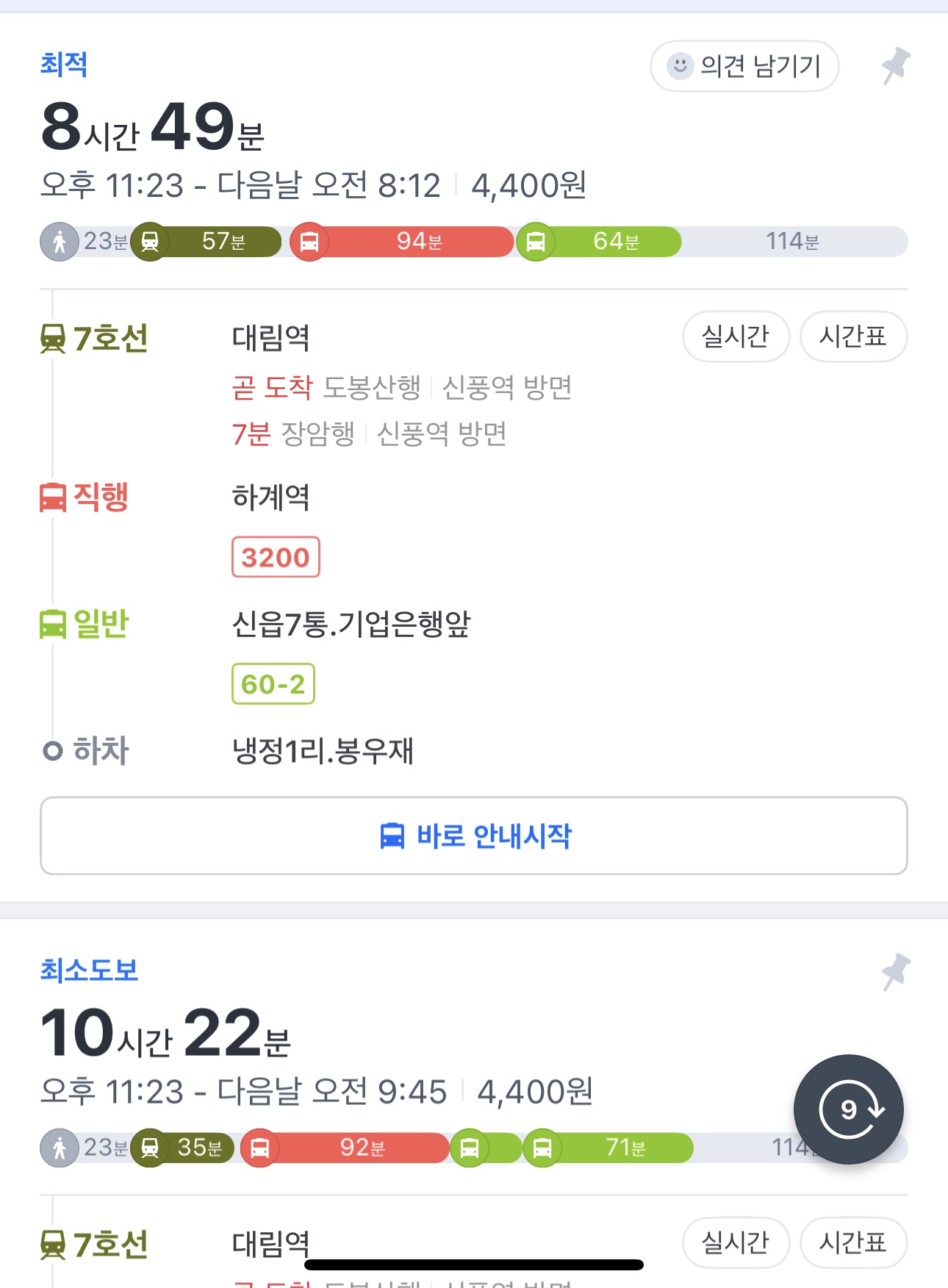Viewport: 948px width, 1288px height.
Task: Open 시간표 for first 대림역
Action: coord(853,337)
